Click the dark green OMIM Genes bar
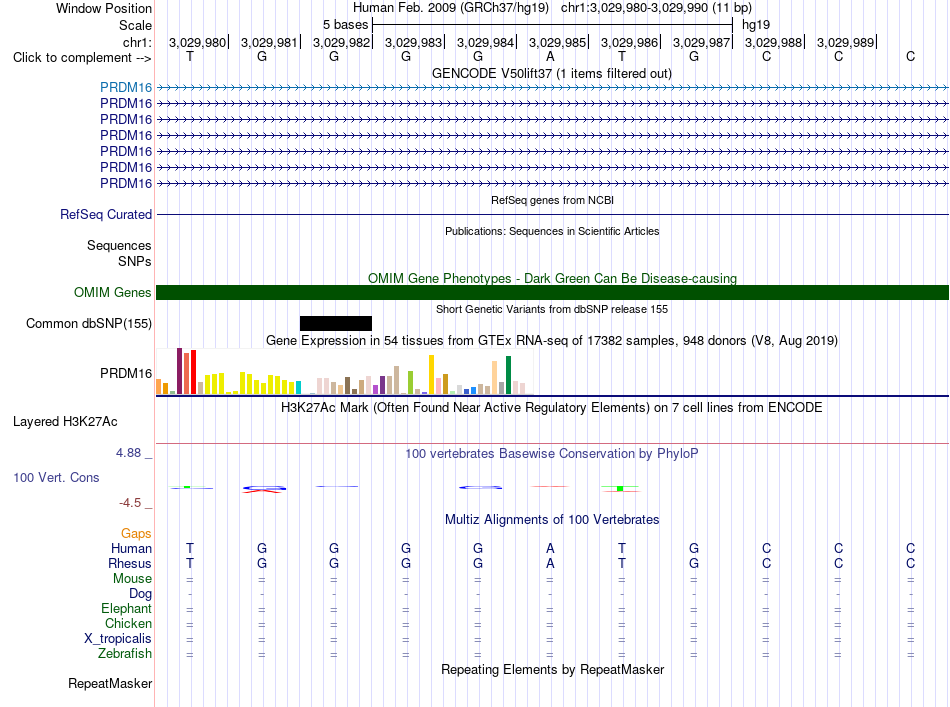The height and width of the screenshot is (707, 950). click(552, 292)
